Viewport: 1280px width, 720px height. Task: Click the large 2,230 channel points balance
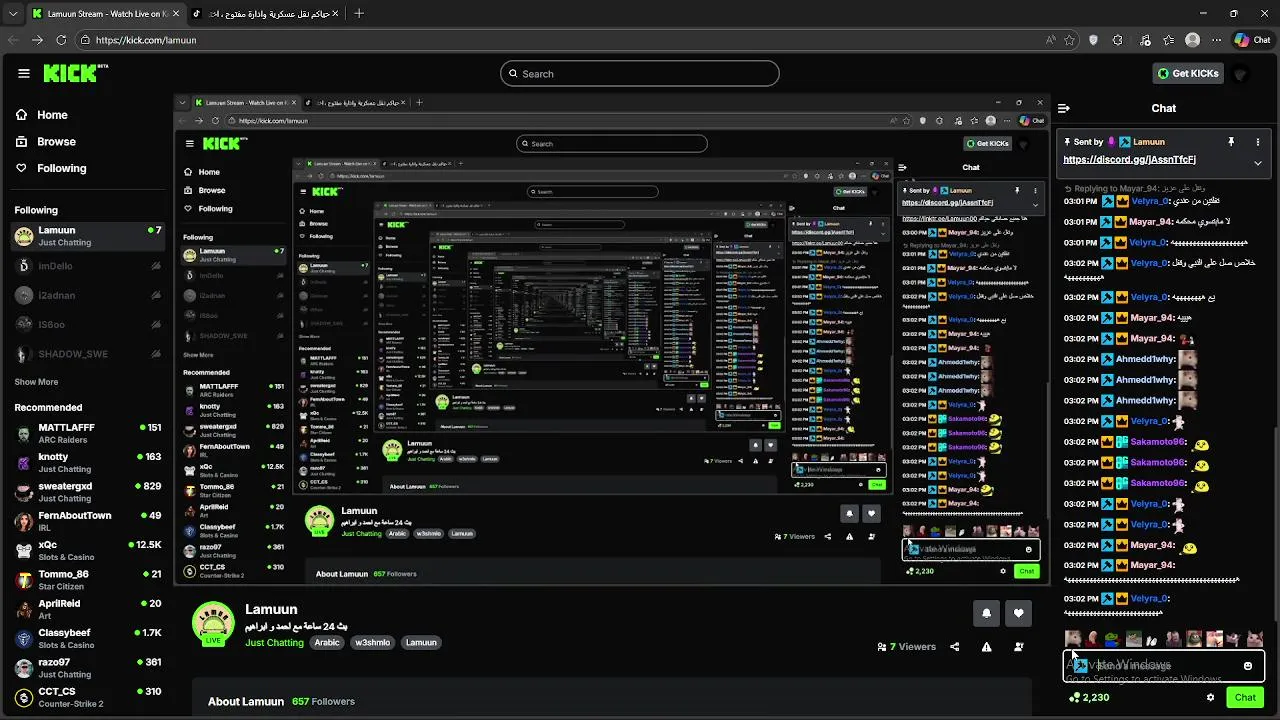(1089, 697)
